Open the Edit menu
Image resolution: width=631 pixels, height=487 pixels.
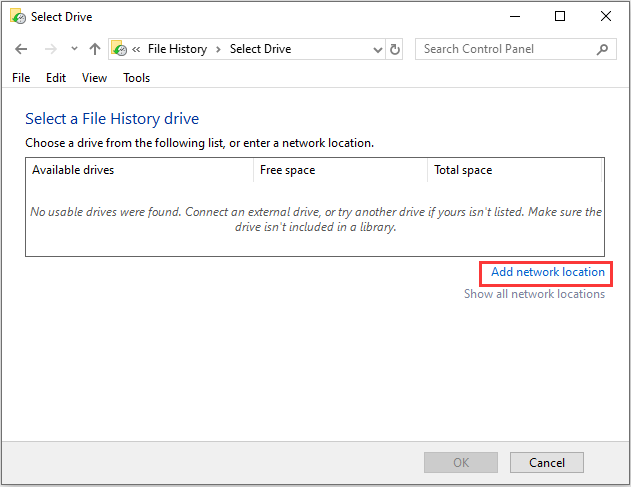pos(56,78)
